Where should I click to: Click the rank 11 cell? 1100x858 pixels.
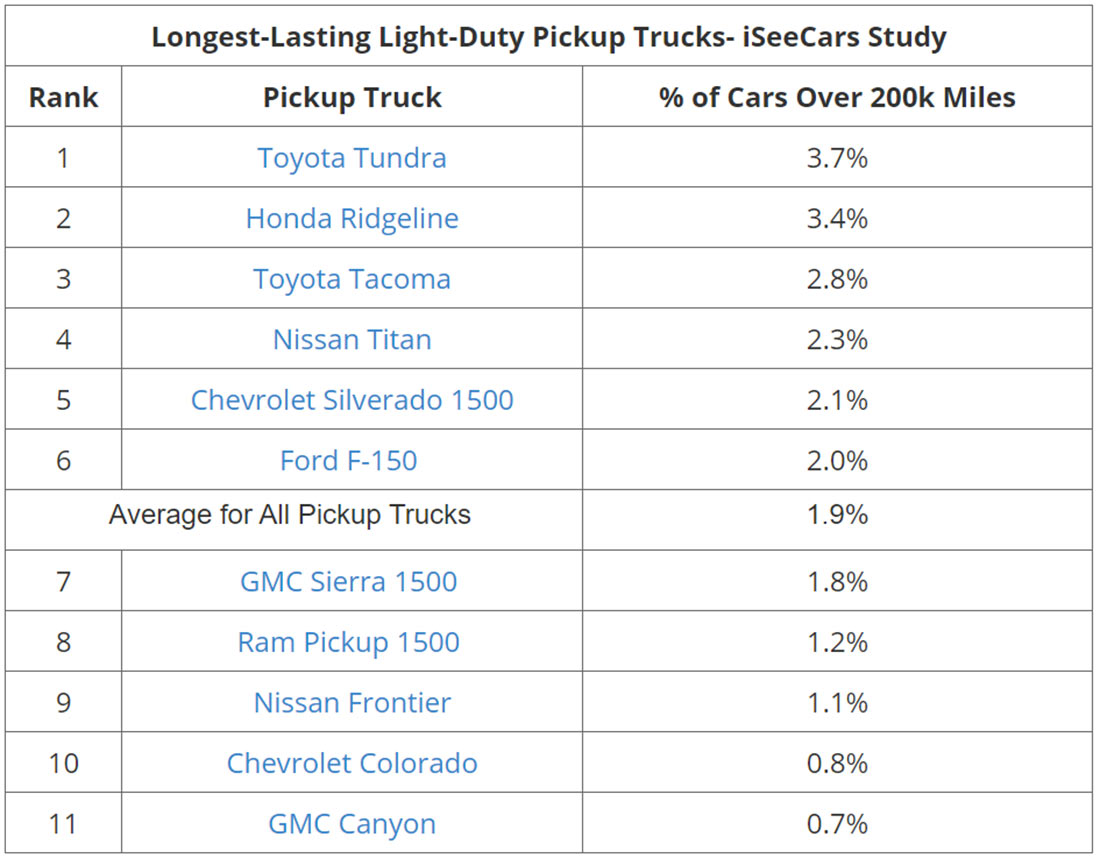click(x=63, y=824)
